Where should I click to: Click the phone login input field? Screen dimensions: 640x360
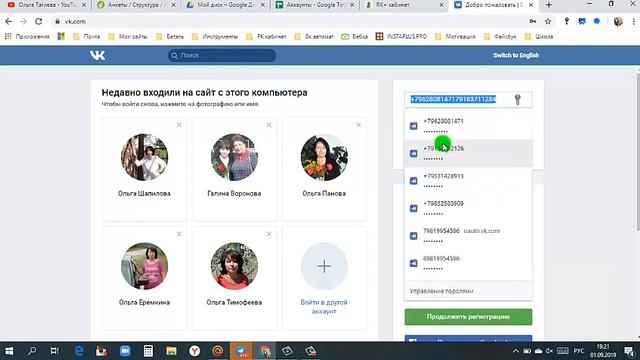point(468,99)
